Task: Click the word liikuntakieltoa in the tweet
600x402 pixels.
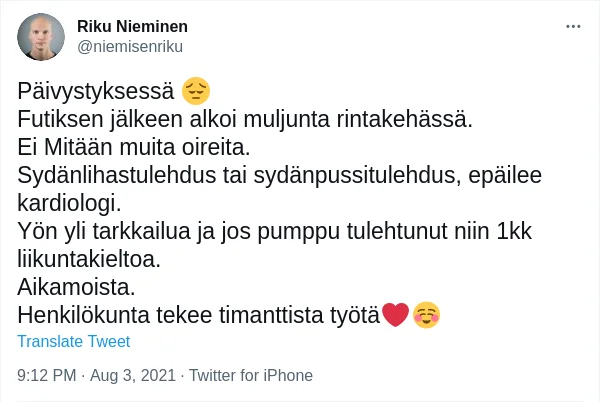Action: (x=88, y=259)
